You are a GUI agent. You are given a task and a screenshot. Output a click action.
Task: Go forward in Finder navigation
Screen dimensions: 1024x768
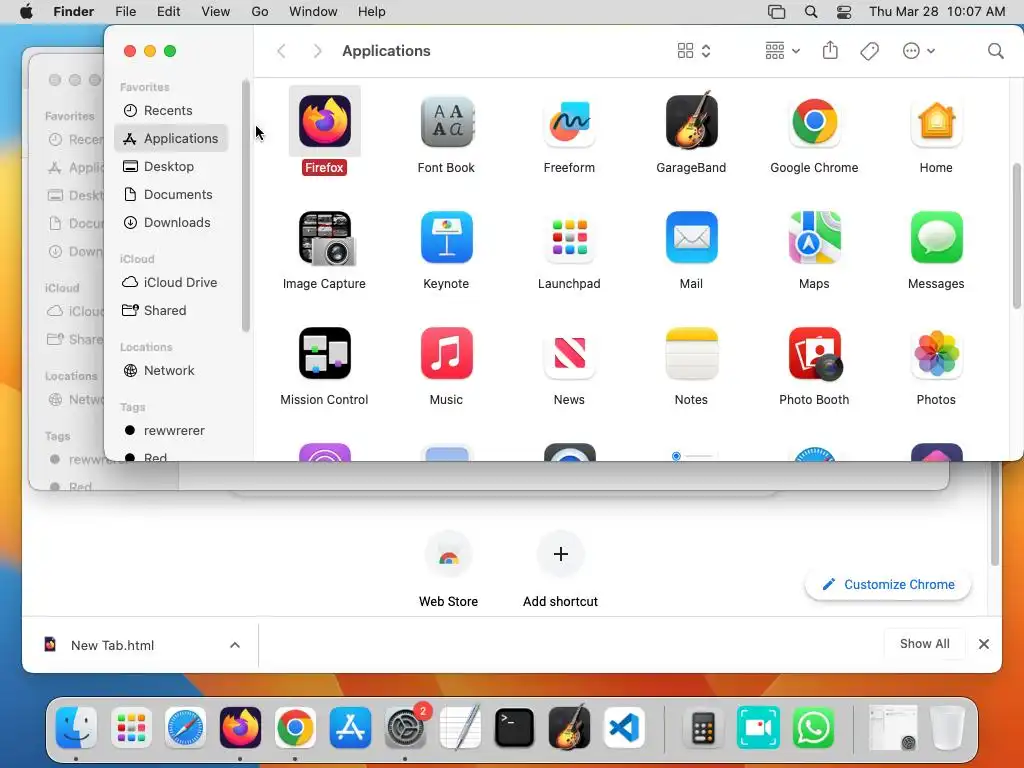(317, 51)
